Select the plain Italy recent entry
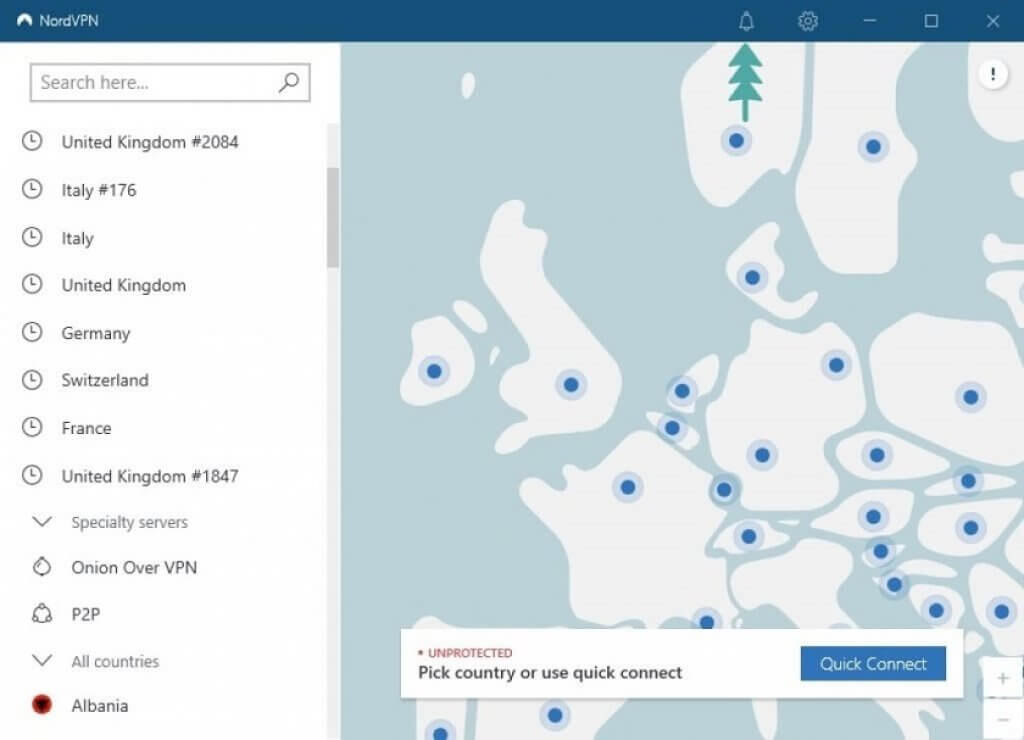 tap(78, 238)
